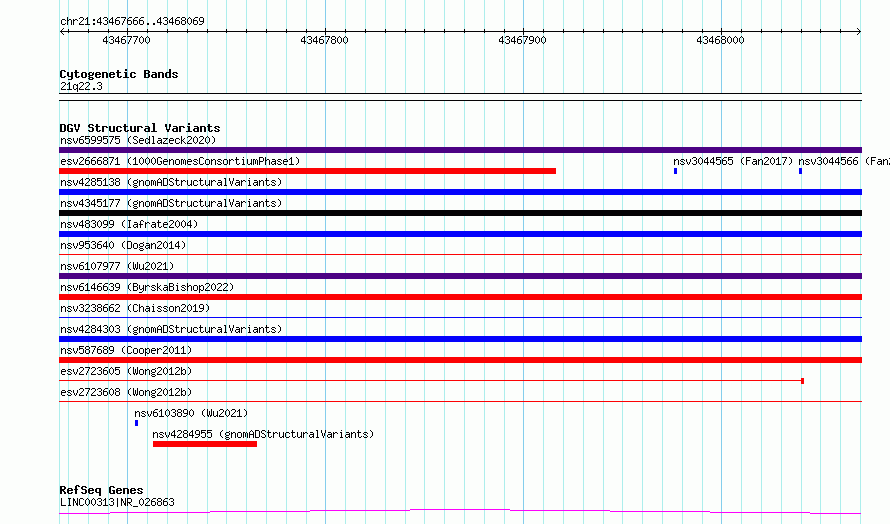Screen dimensions: 890x524
Task: Click the right arrow of the ruler
Action: coord(859,31)
